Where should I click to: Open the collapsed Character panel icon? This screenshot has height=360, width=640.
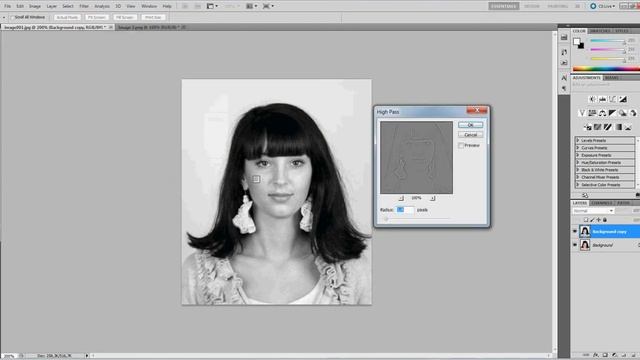[x=564, y=78]
